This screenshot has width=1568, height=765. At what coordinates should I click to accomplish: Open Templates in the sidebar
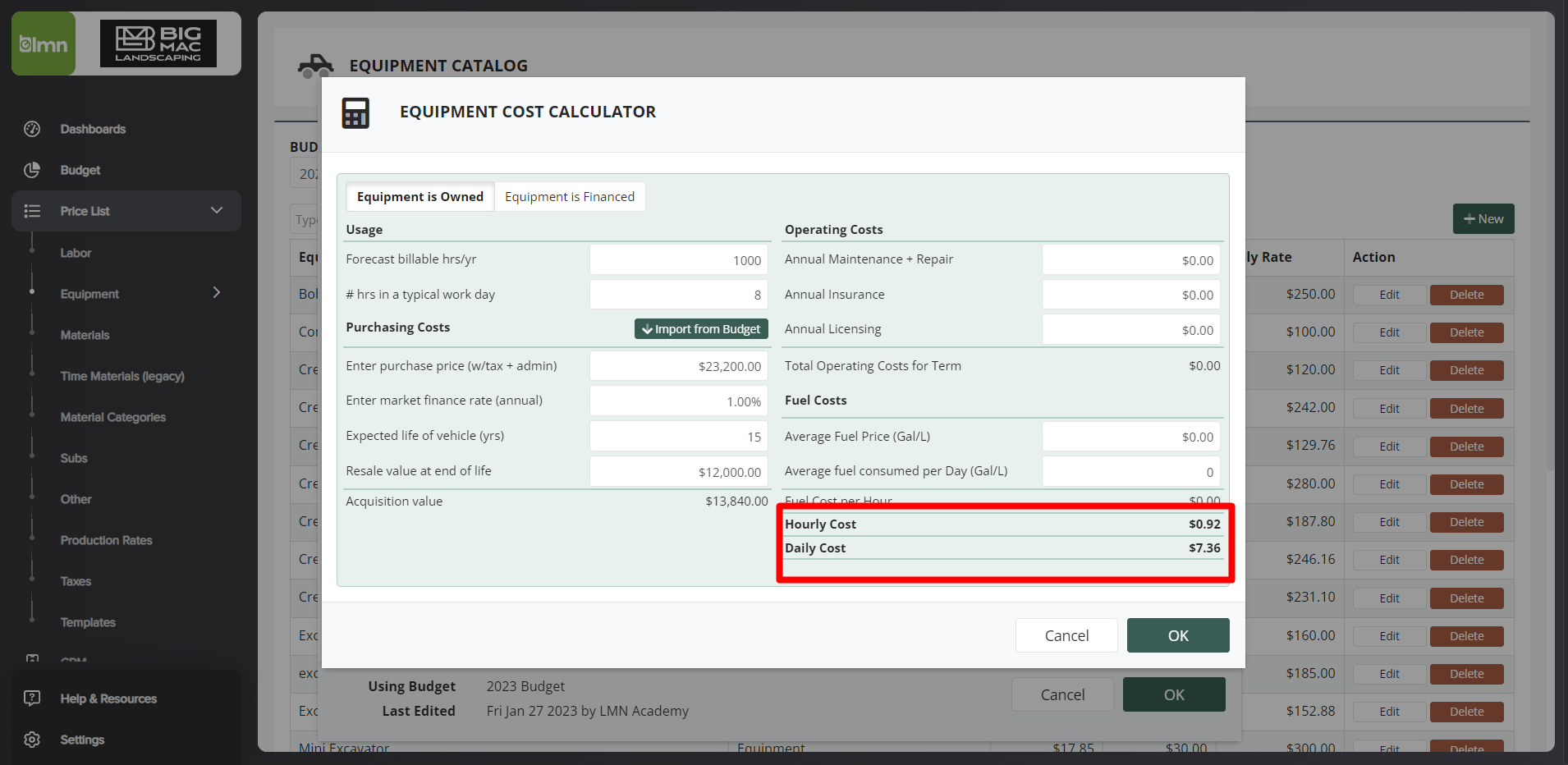click(x=88, y=622)
